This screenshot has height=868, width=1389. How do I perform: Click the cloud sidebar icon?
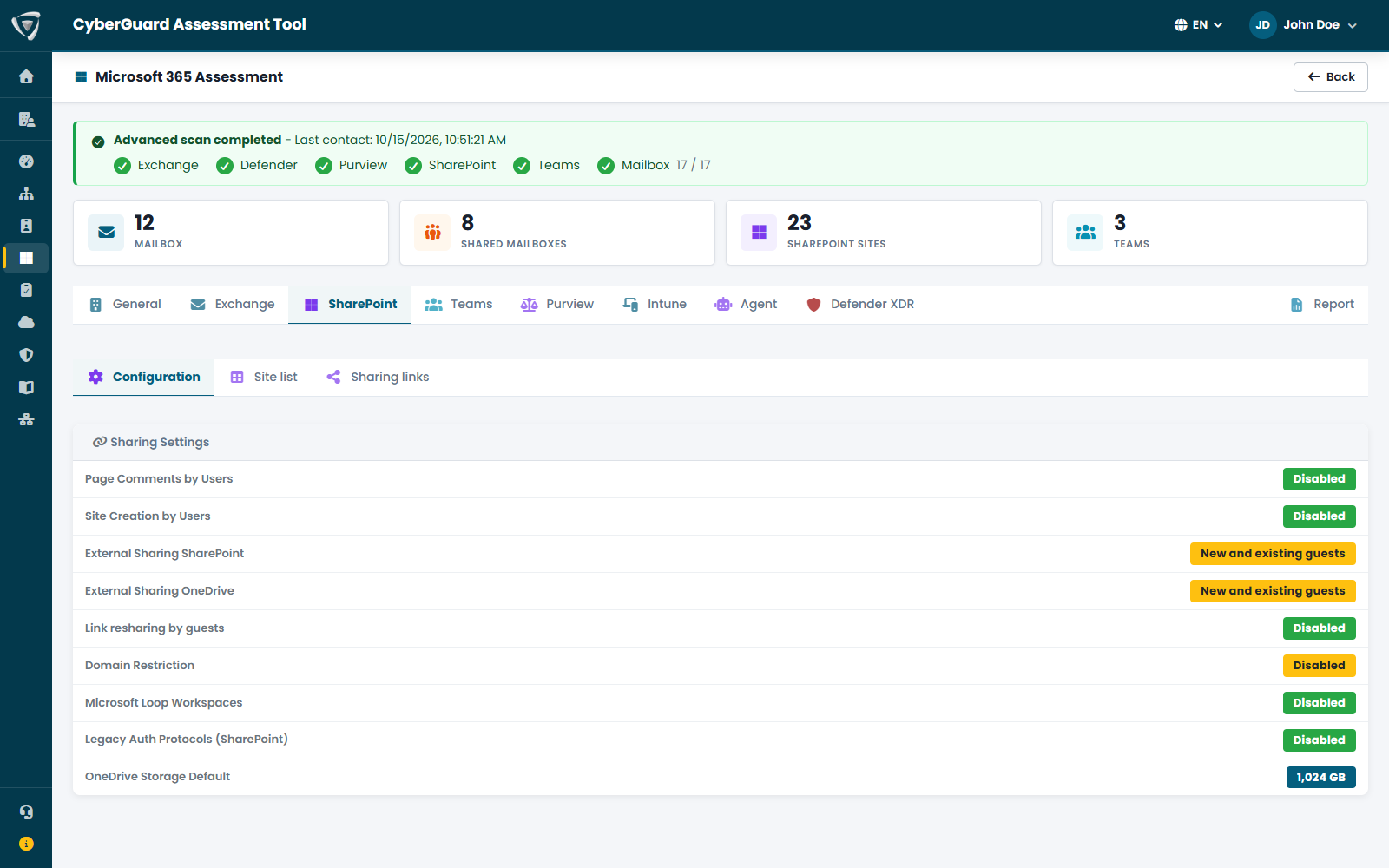[x=26, y=322]
